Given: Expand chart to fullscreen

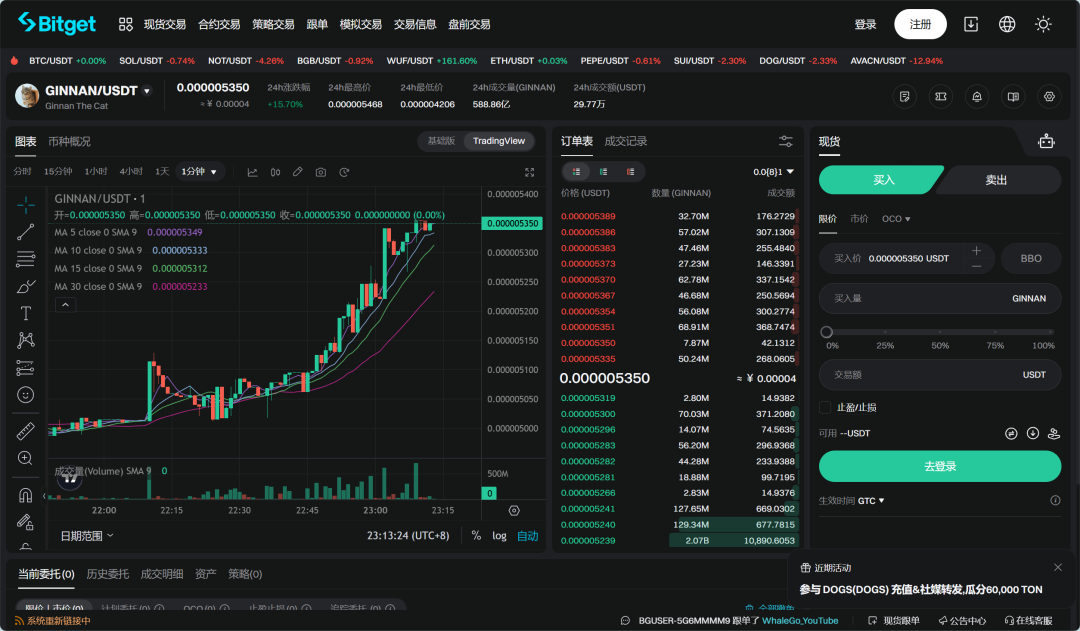Looking at the screenshot, I should point(530,172).
